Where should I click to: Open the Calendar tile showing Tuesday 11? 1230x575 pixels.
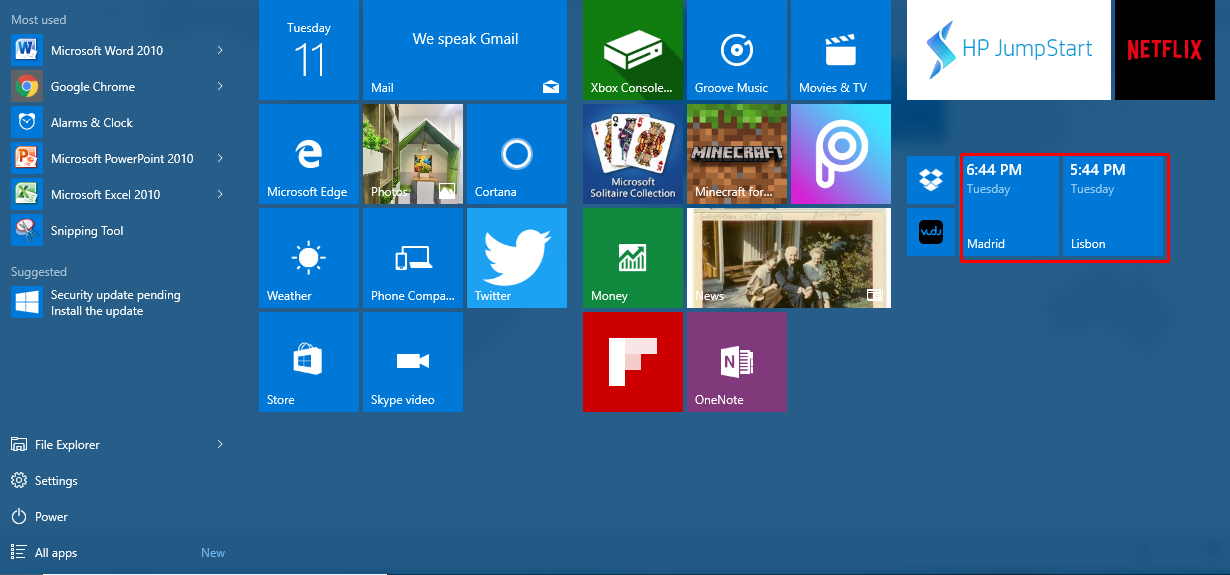(x=309, y=50)
